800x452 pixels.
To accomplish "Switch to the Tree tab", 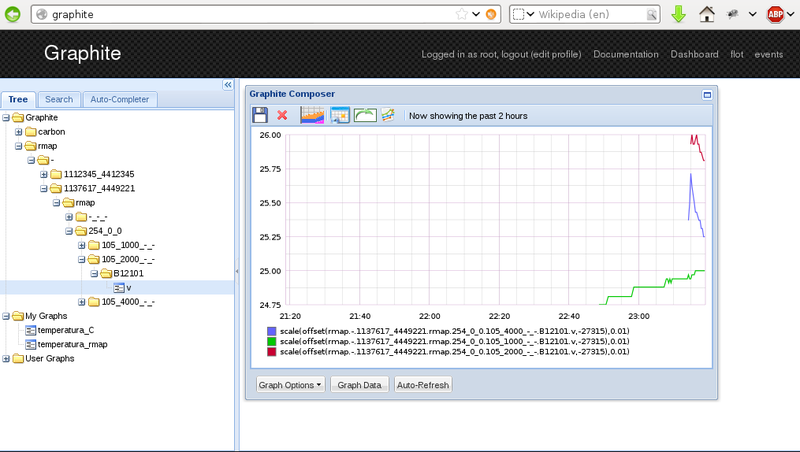I will pyautogui.click(x=18, y=99).
